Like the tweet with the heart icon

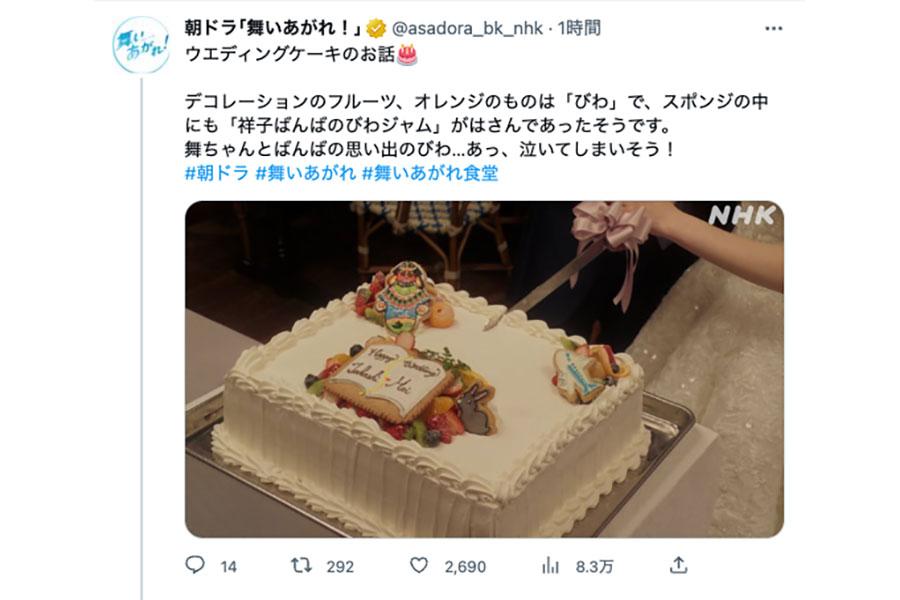point(418,566)
